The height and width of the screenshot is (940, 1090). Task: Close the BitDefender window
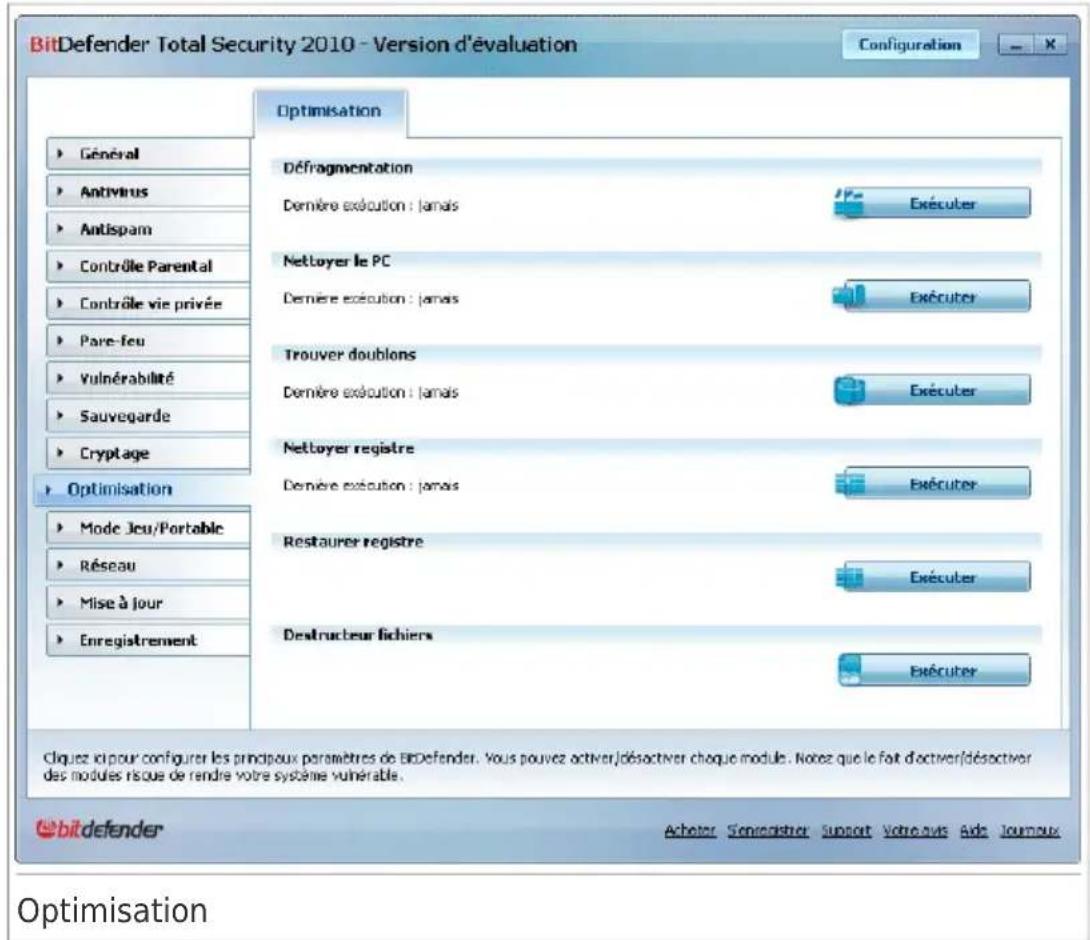[1050, 45]
